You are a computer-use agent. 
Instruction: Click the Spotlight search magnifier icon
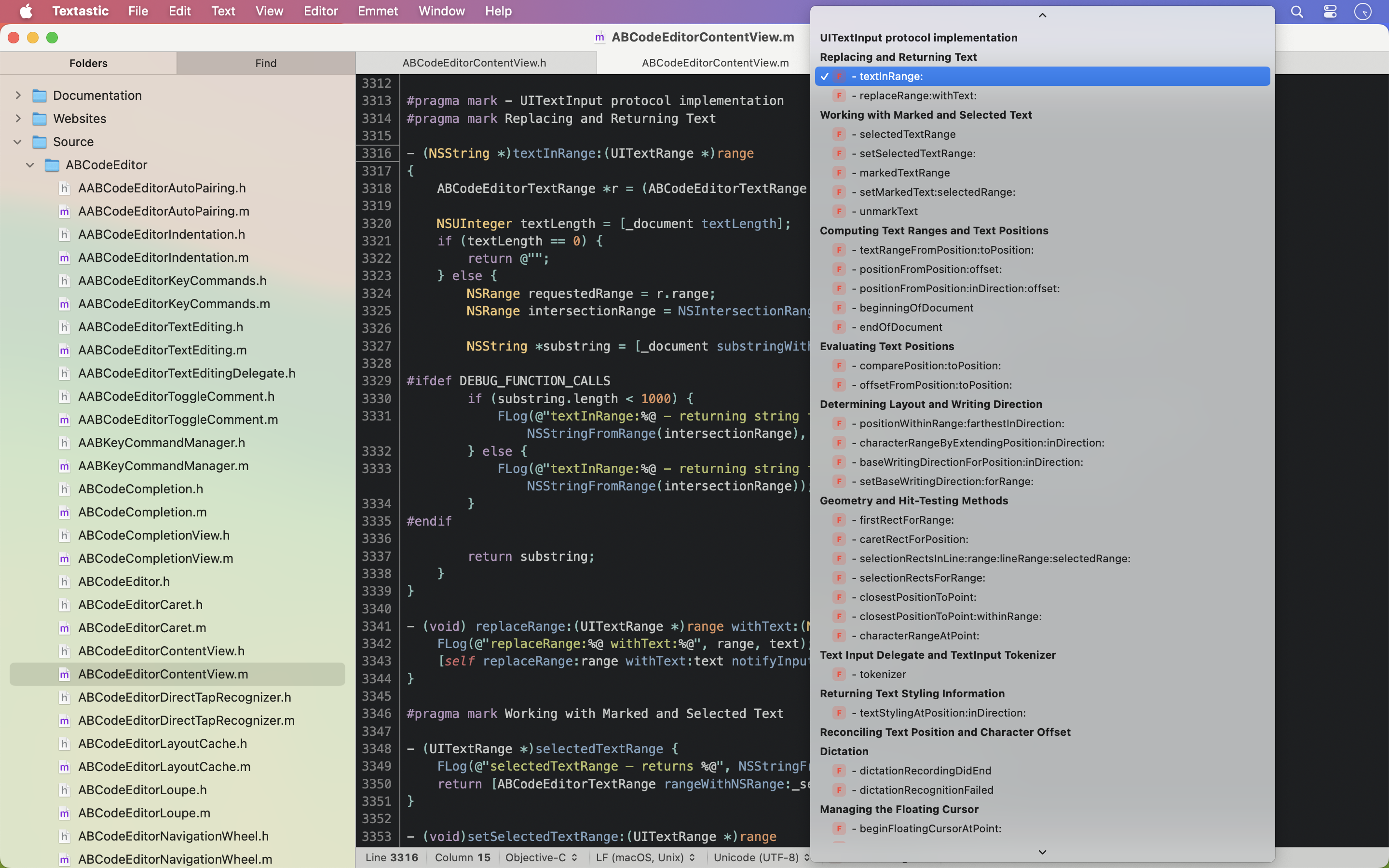pyautogui.click(x=1296, y=12)
